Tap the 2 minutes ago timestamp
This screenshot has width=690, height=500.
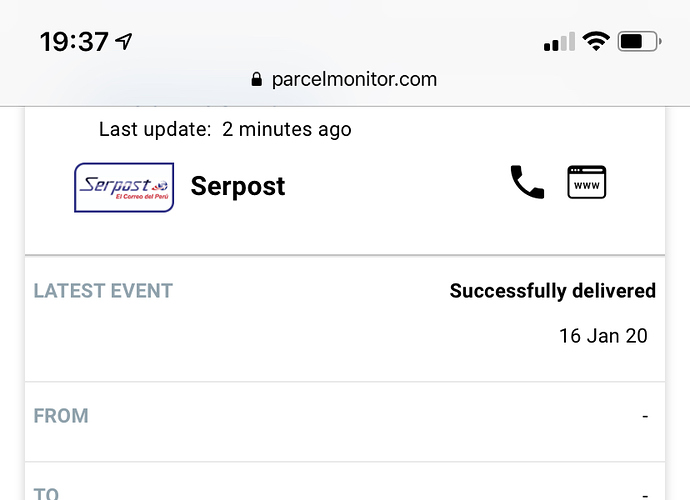click(287, 129)
